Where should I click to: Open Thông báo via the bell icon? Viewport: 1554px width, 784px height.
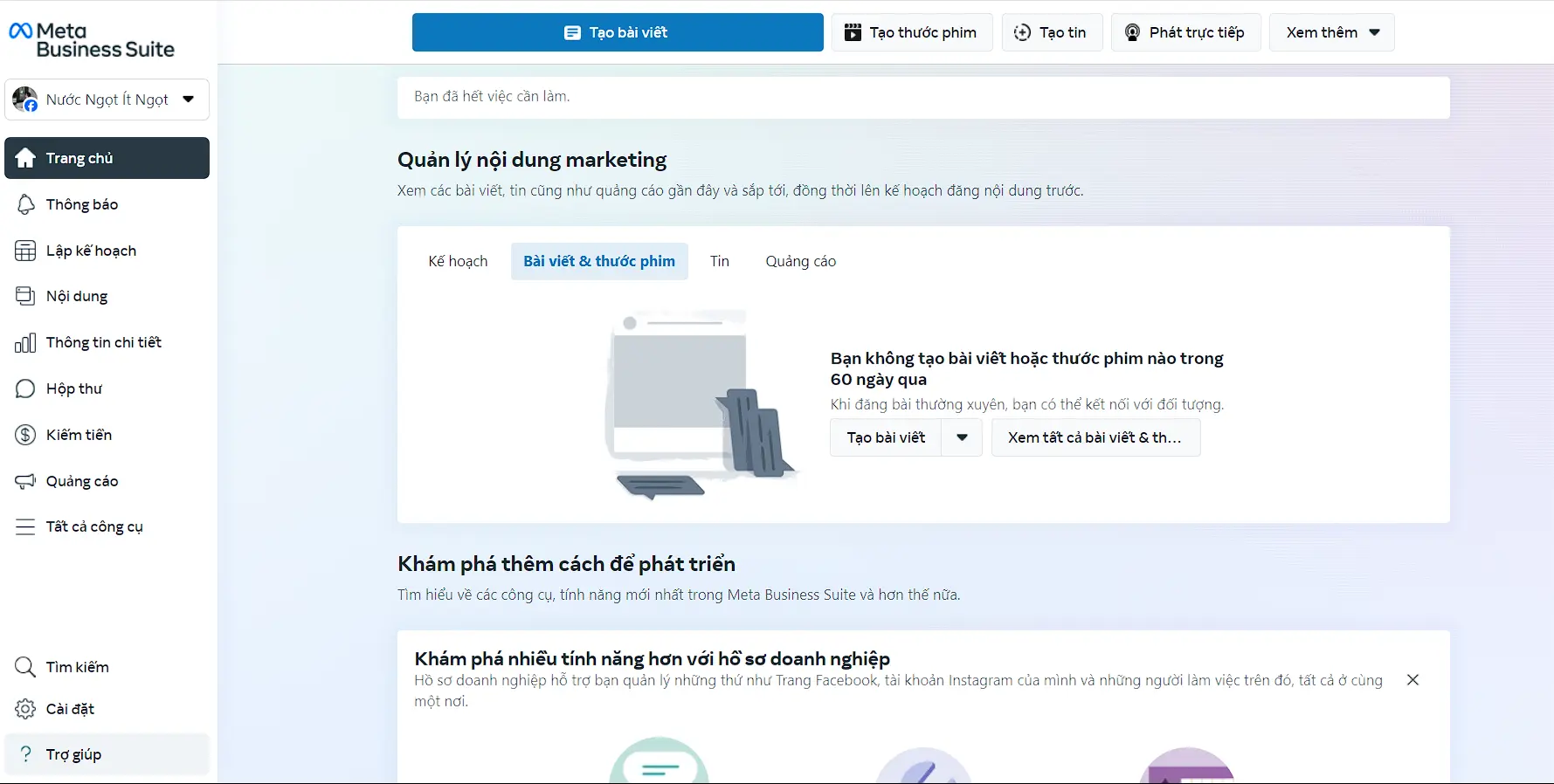[25, 204]
